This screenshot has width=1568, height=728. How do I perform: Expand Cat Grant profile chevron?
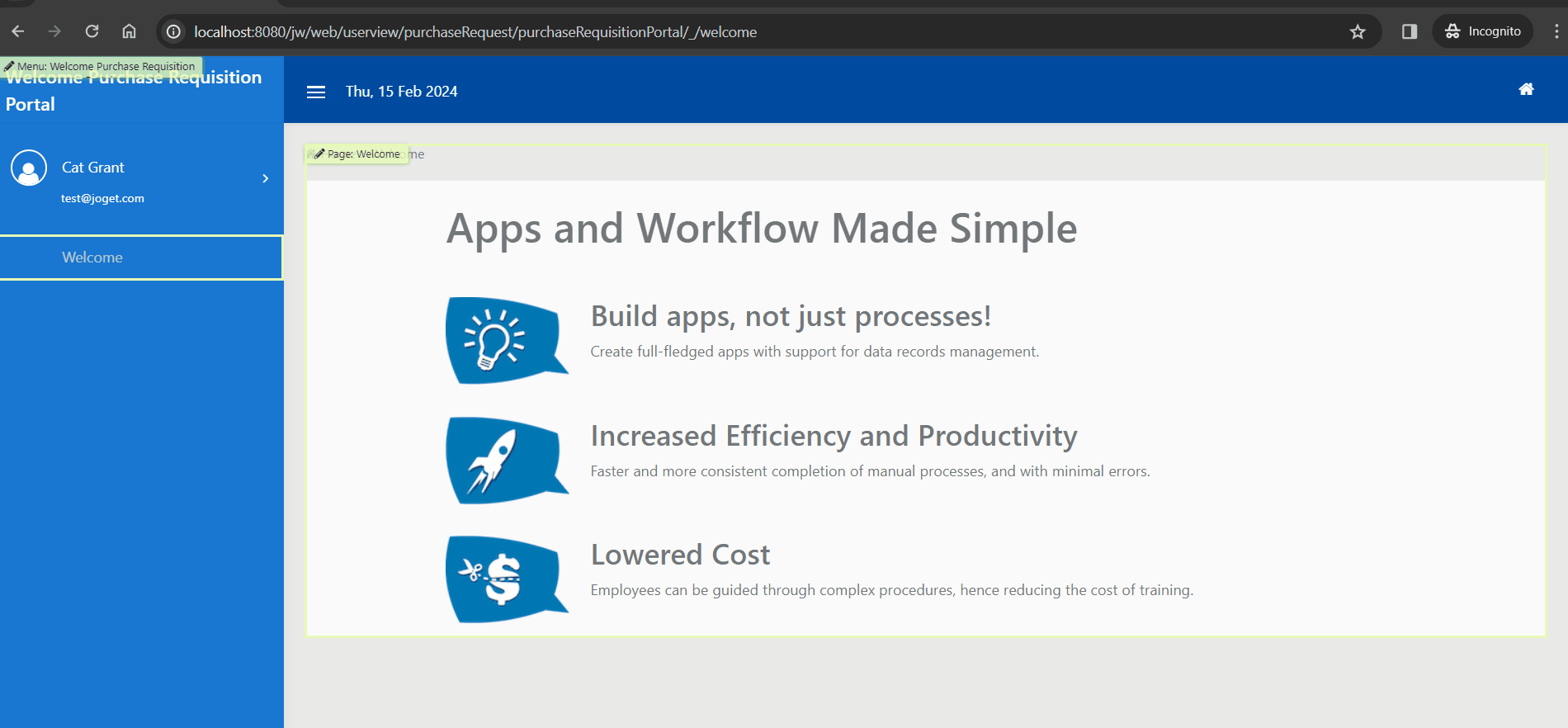pos(265,178)
